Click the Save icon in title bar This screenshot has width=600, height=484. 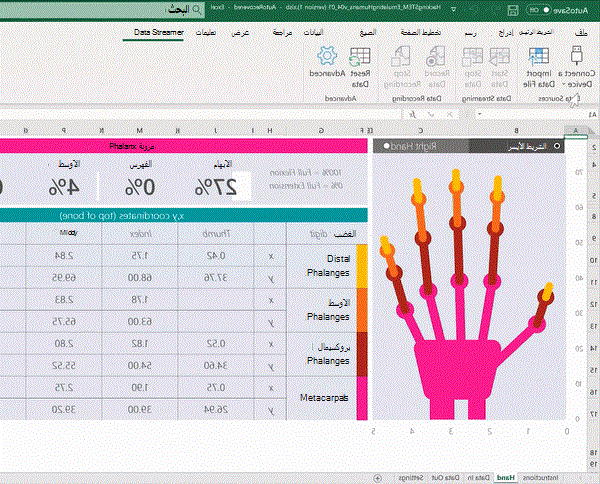tap(513, 10)
